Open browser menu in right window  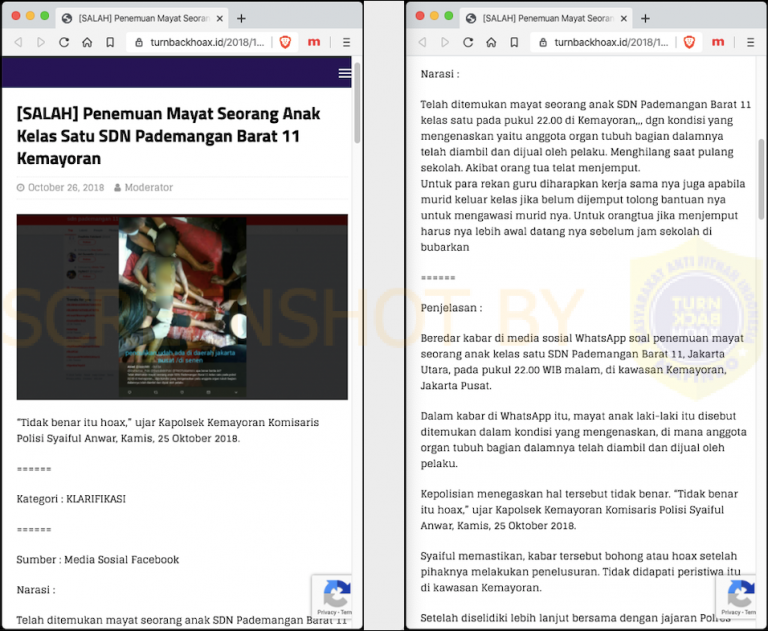pos(750,43)
